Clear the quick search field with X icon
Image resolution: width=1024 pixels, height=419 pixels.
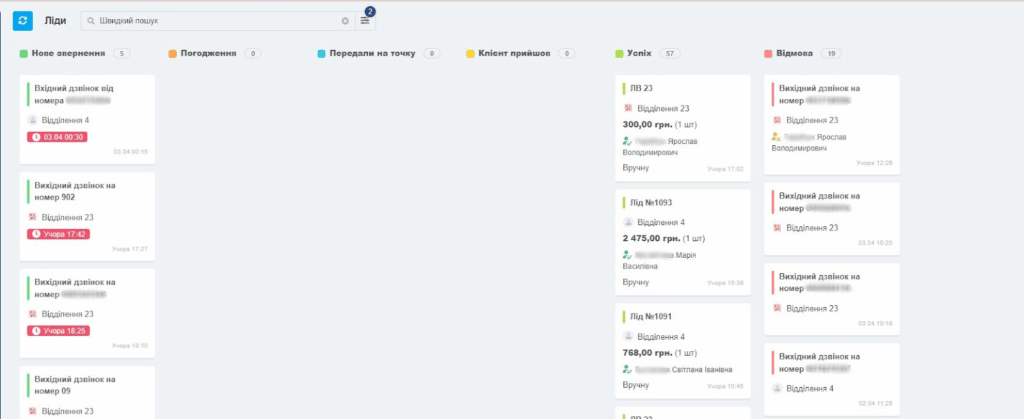click(x=346, y=21)
